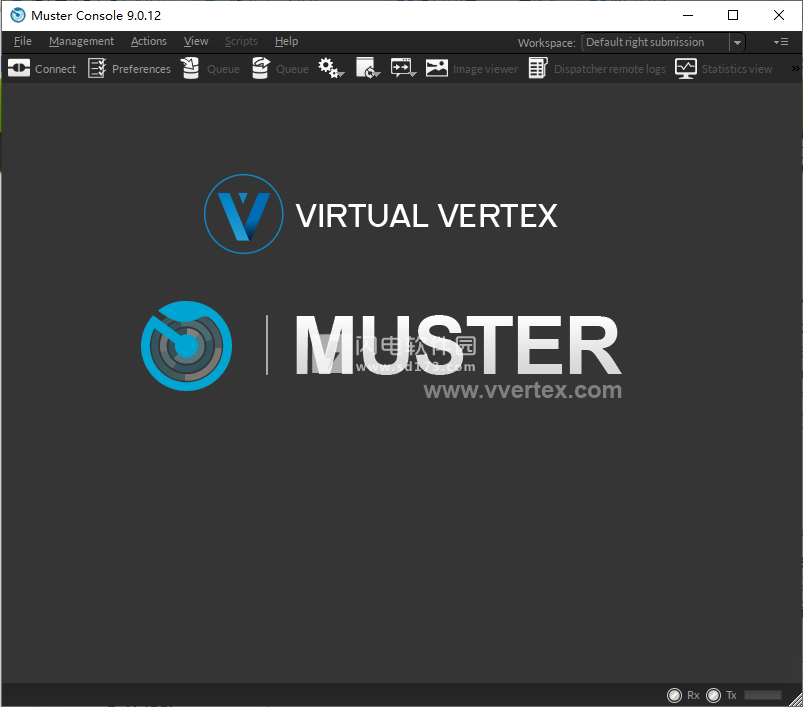Click the page refresh dropdown icon
This screenshot has width=803, height=707.
pos(368,68)
